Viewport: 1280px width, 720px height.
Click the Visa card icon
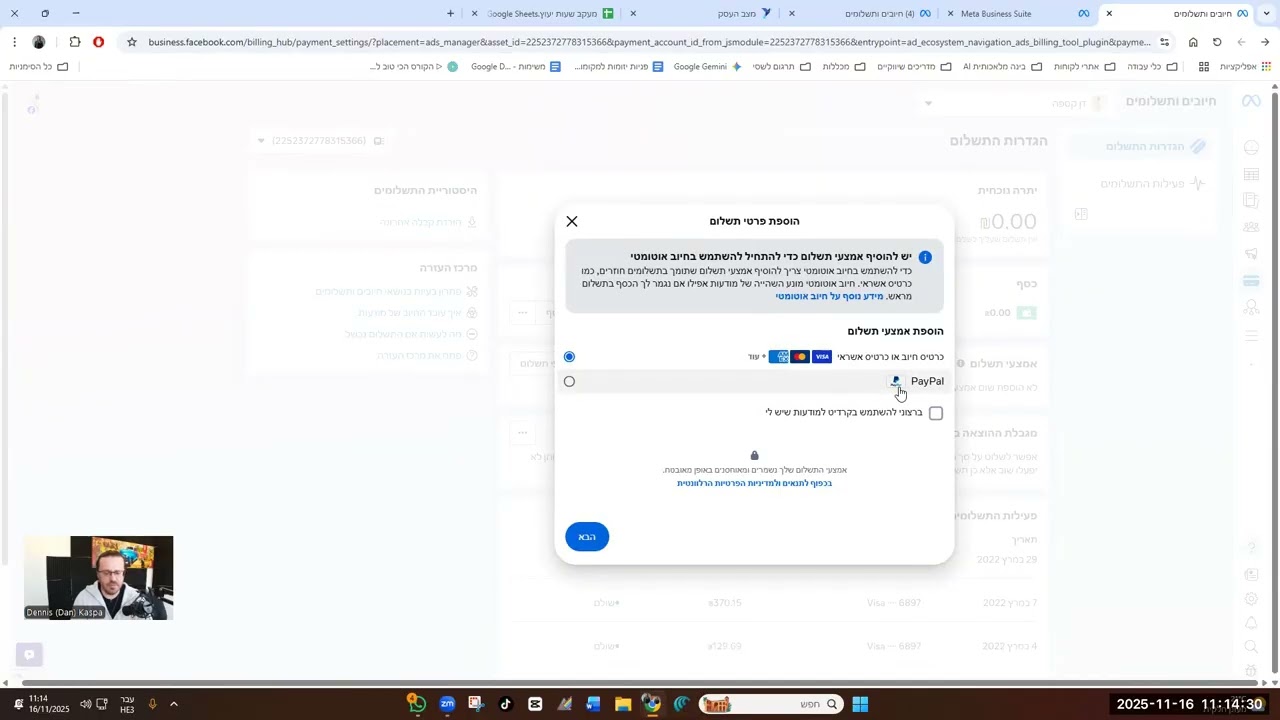[x=822, y=357]
